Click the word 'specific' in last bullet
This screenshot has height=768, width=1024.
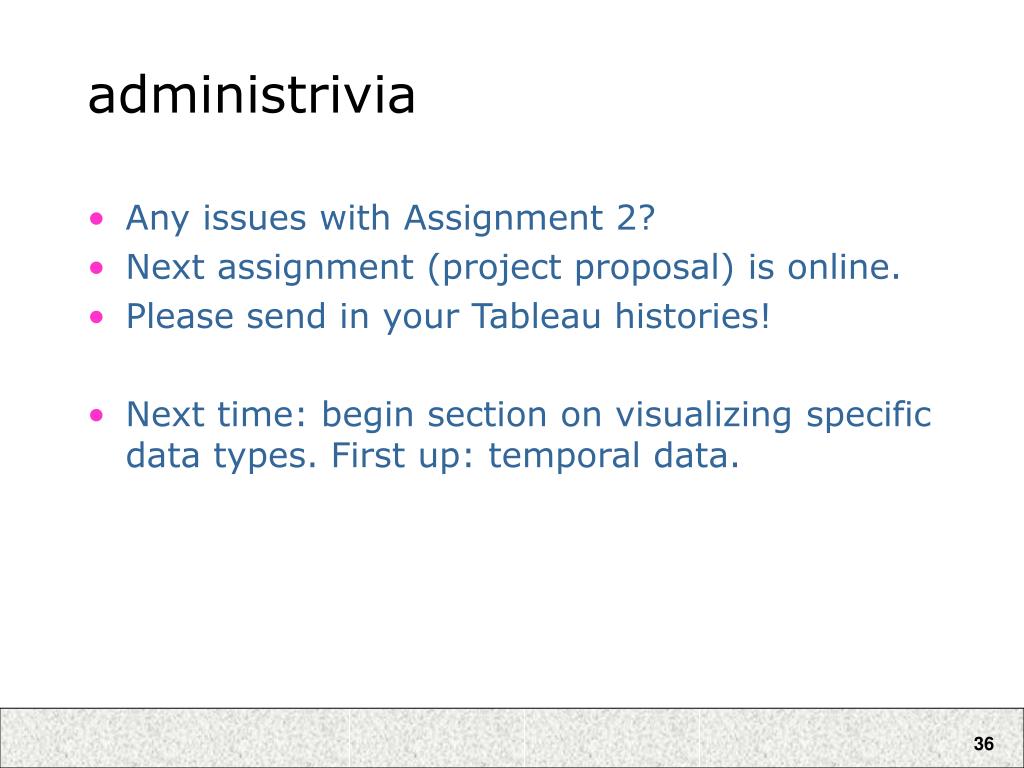pyautogui.click(x=869, y=415)
